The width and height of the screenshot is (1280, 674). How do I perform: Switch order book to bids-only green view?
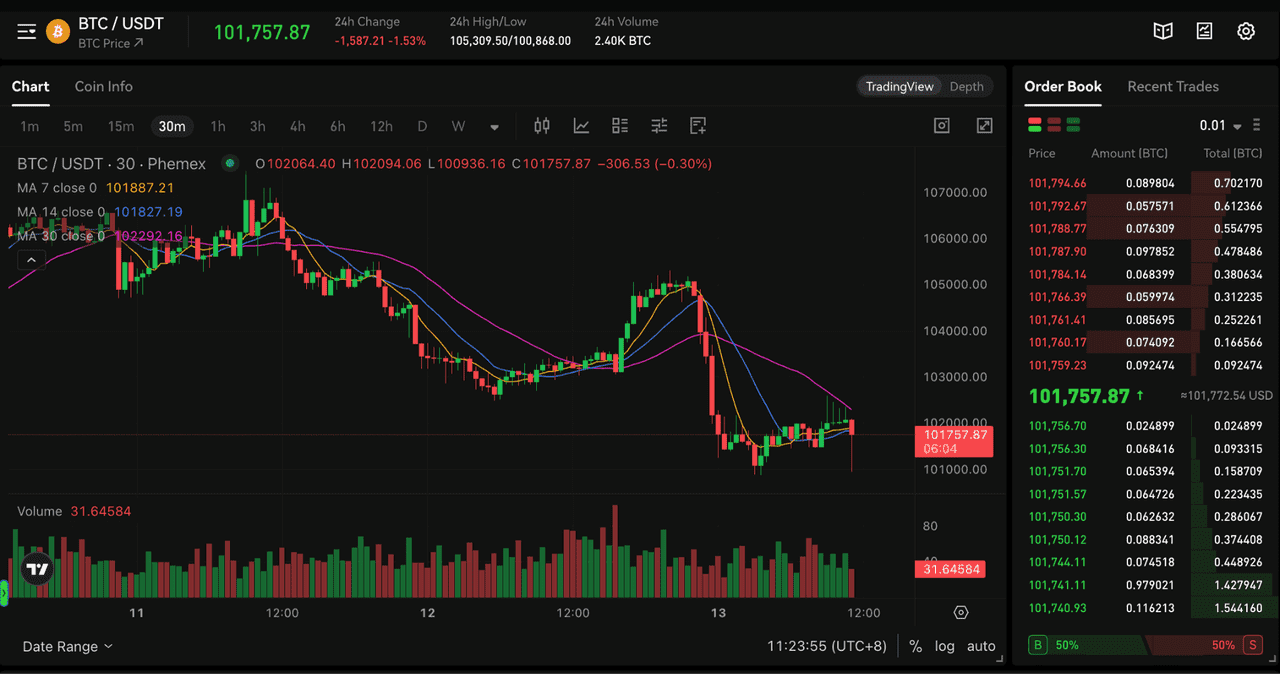tap(1073, 125)
